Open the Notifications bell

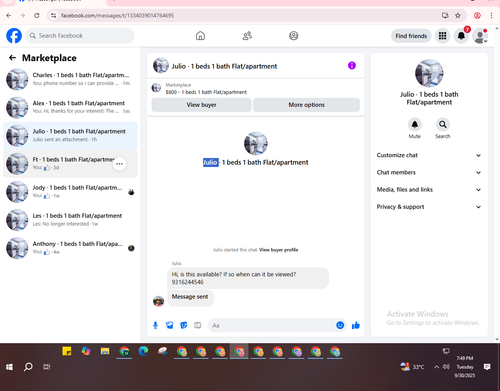click(x=461, y=36)
